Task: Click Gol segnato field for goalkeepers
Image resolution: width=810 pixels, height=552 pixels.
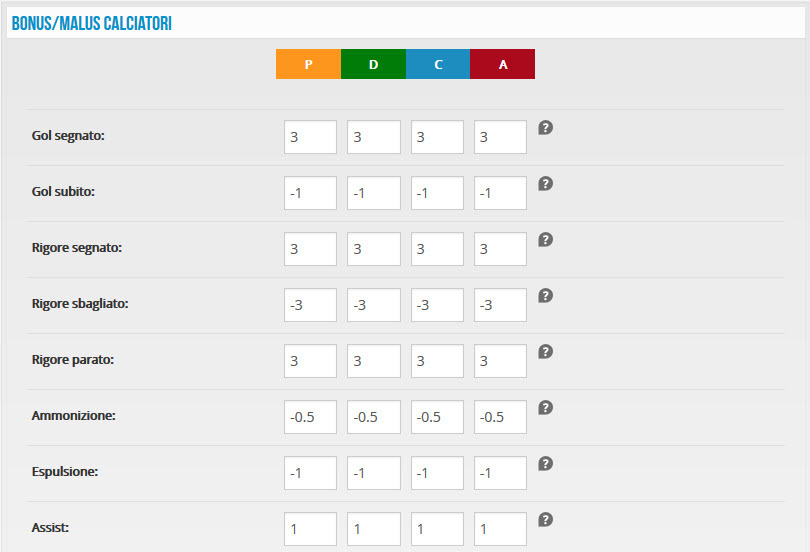Action: click(x=310, y=137)
